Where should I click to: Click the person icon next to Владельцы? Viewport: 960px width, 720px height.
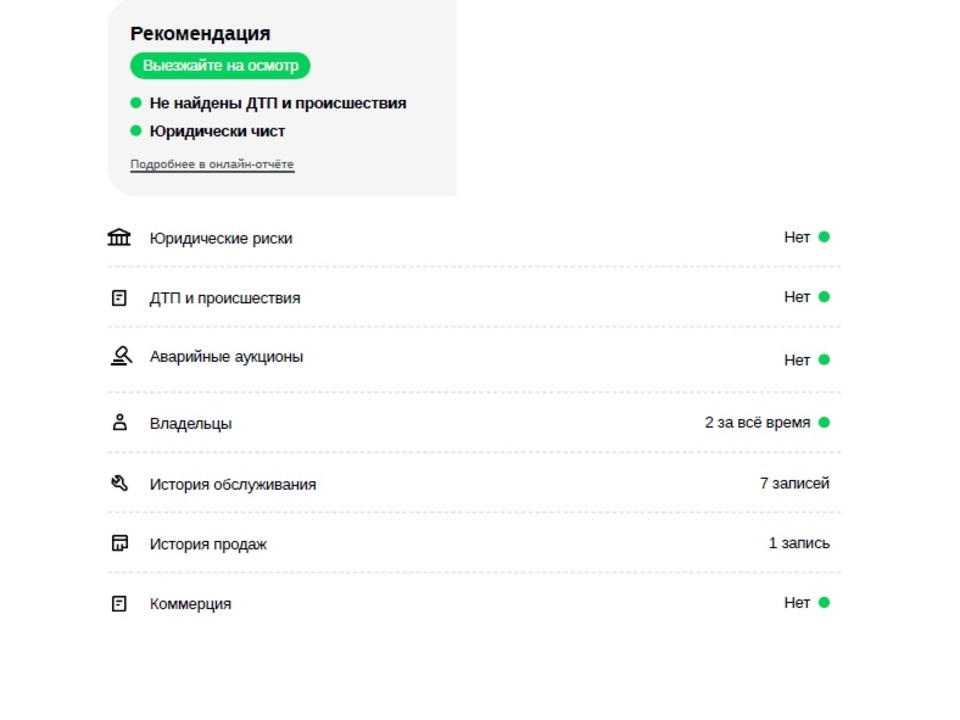(120, 422)
